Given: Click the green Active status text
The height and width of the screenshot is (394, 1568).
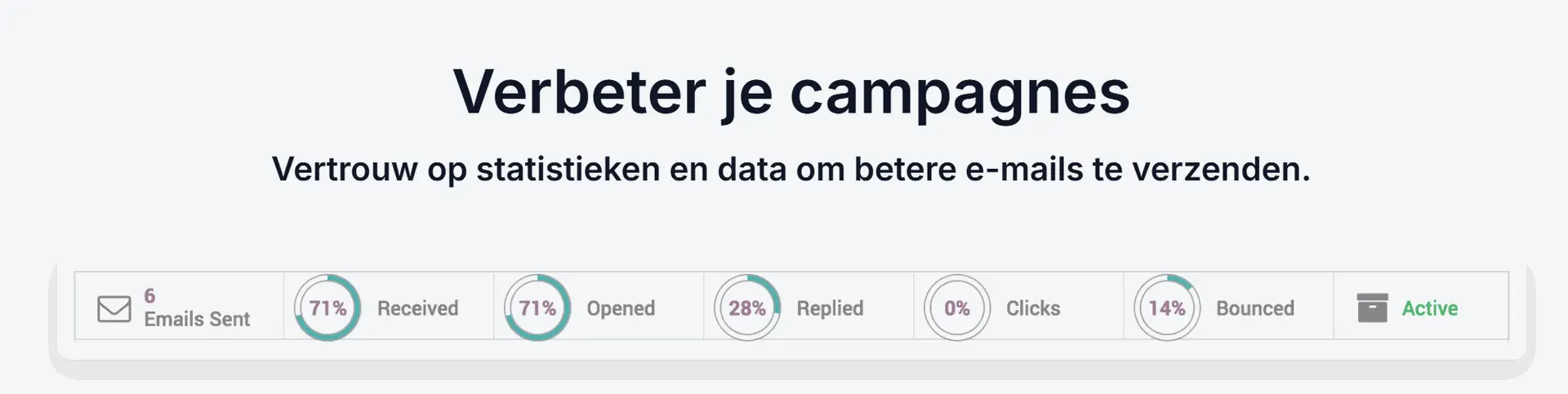Looking at the screenshot, I should click(x=1430, y=308).
